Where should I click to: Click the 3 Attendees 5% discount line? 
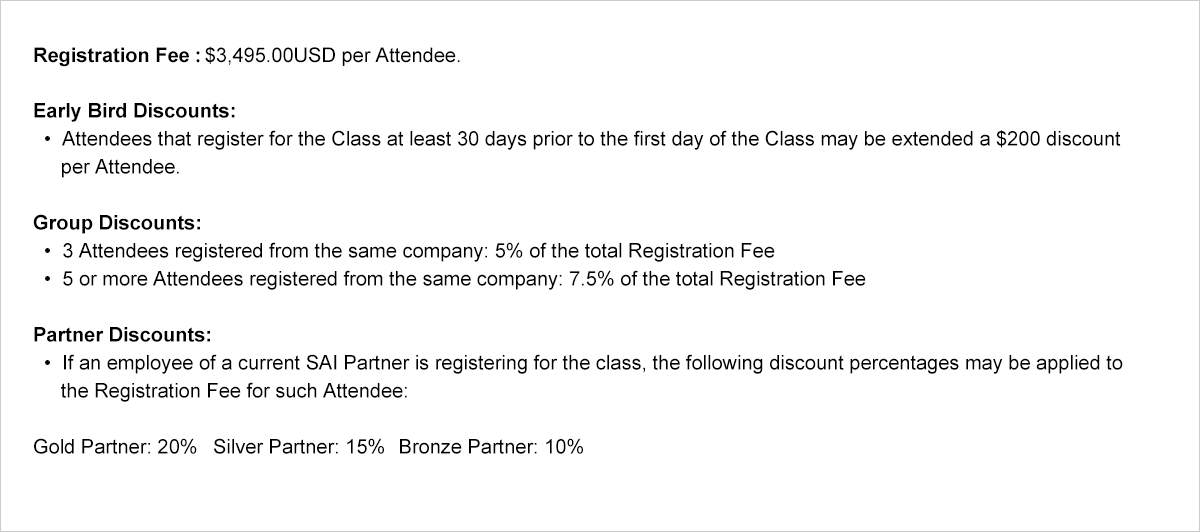(x=418, y=251)
